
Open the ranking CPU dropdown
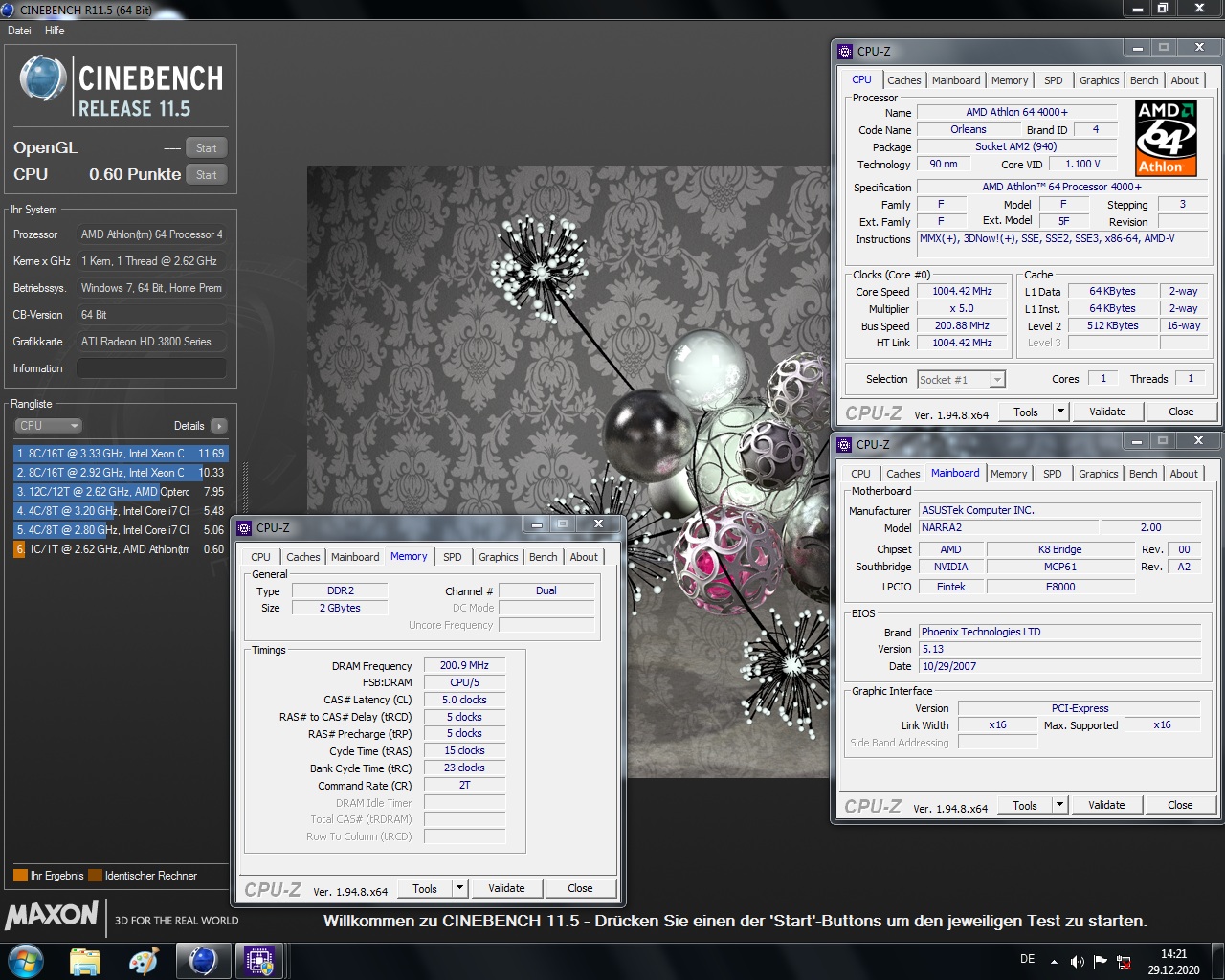(48, 426)
